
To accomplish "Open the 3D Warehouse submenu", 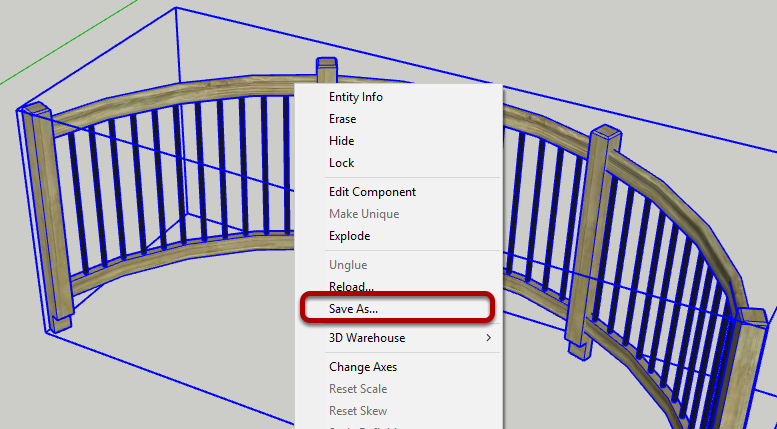I will coord(367,338).
